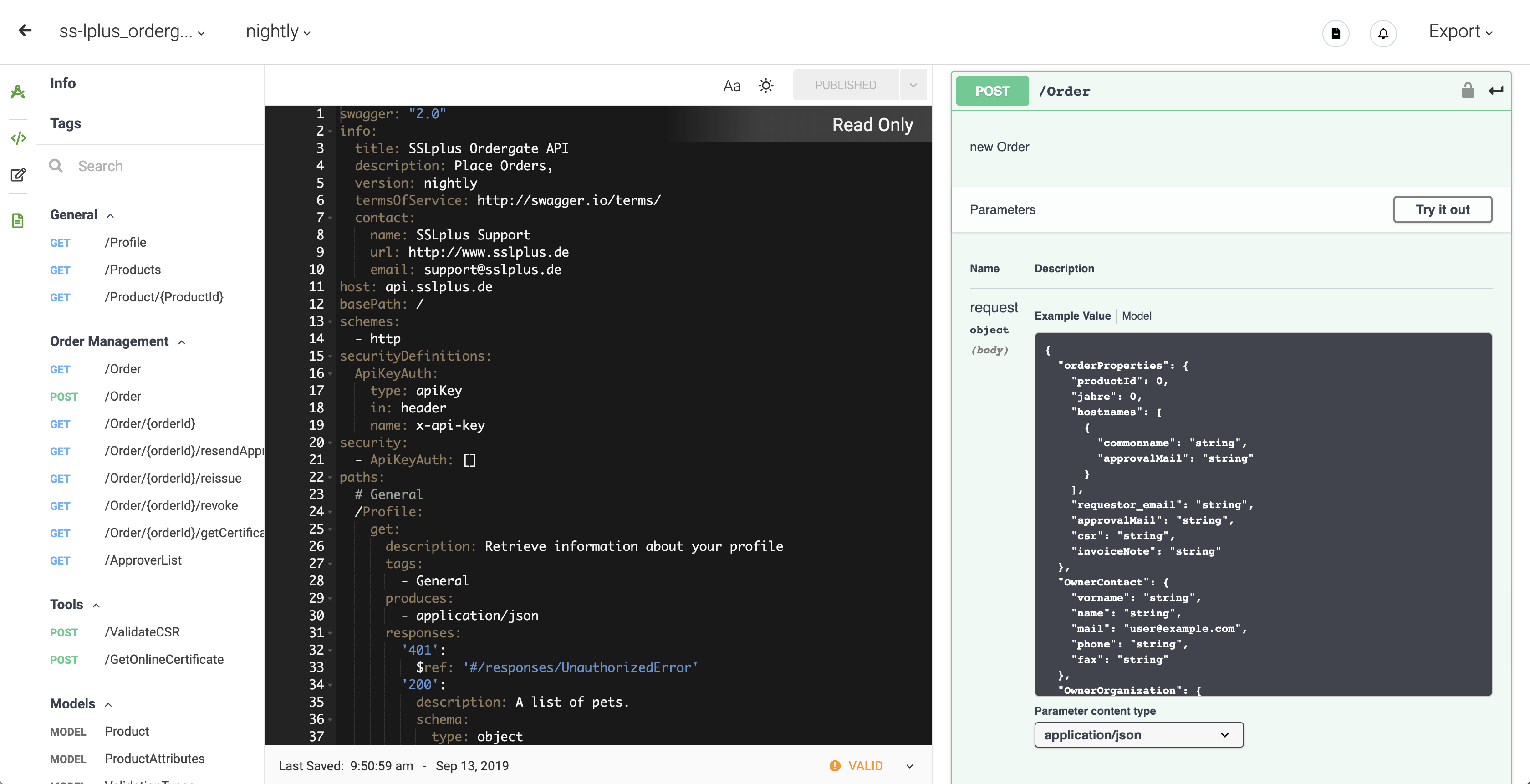
Task: Click the Example Value tab for body
Action: tap(1072, 316)
